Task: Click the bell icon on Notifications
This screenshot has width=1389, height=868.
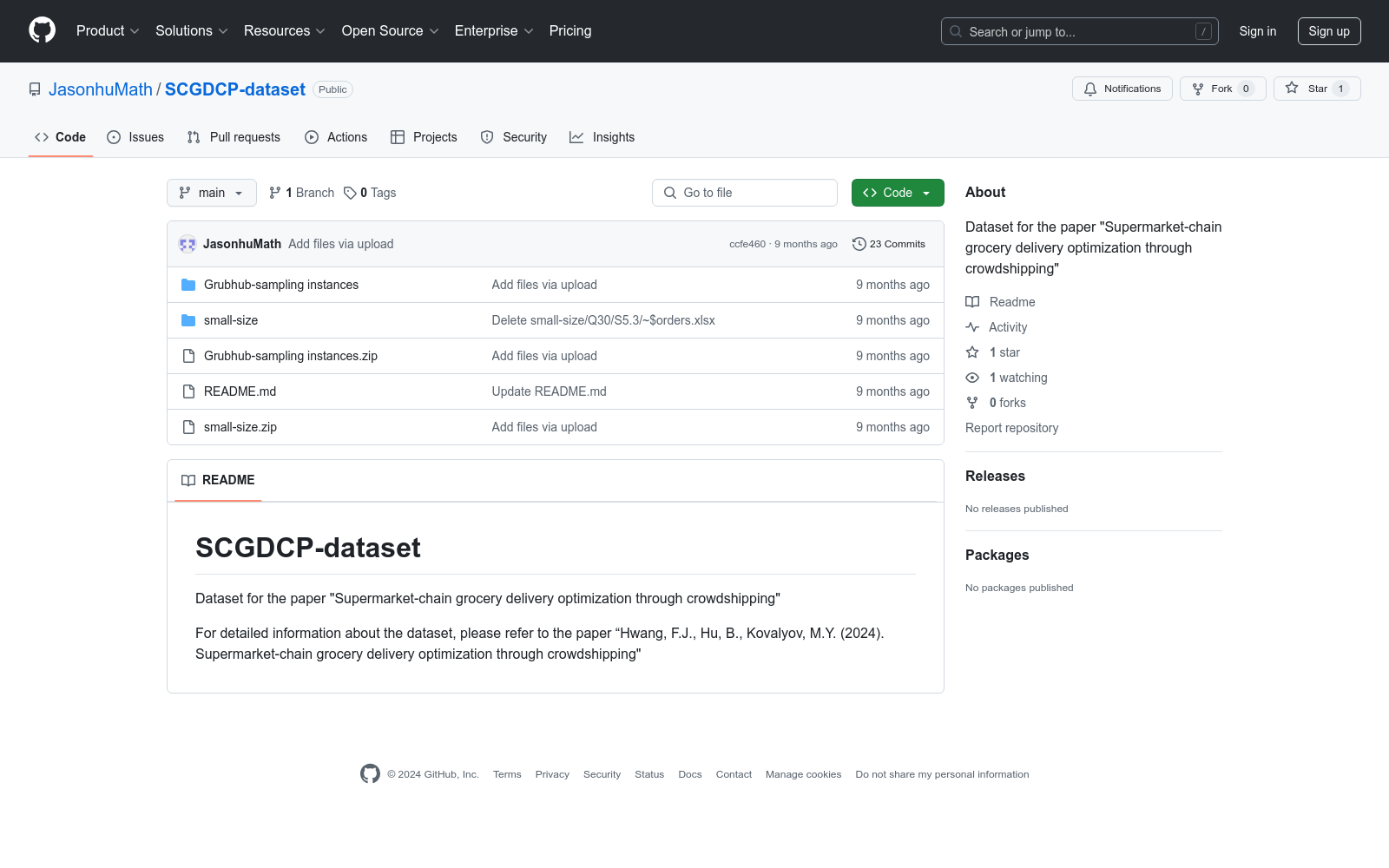Action: pos(1090,89)
